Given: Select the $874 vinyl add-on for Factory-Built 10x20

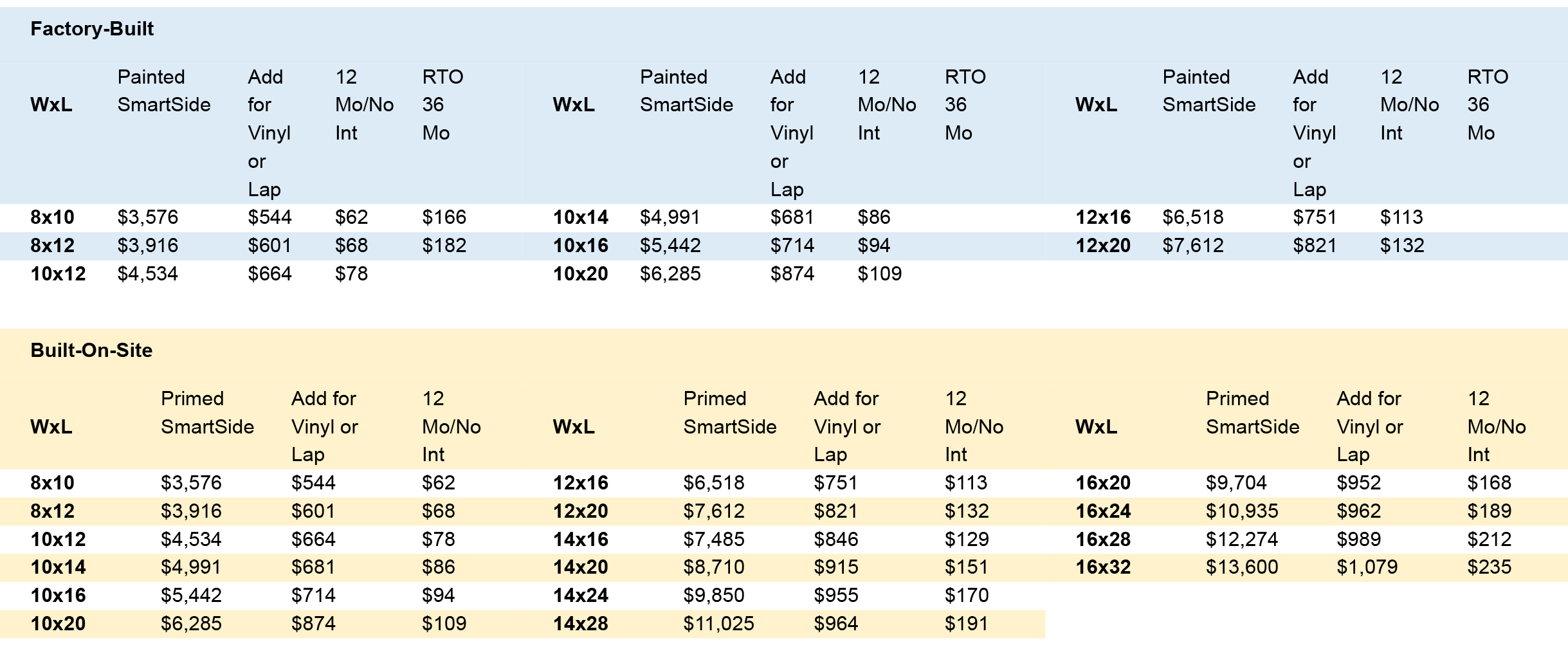Looking at the screenshot, I should (x=792, y=274).
